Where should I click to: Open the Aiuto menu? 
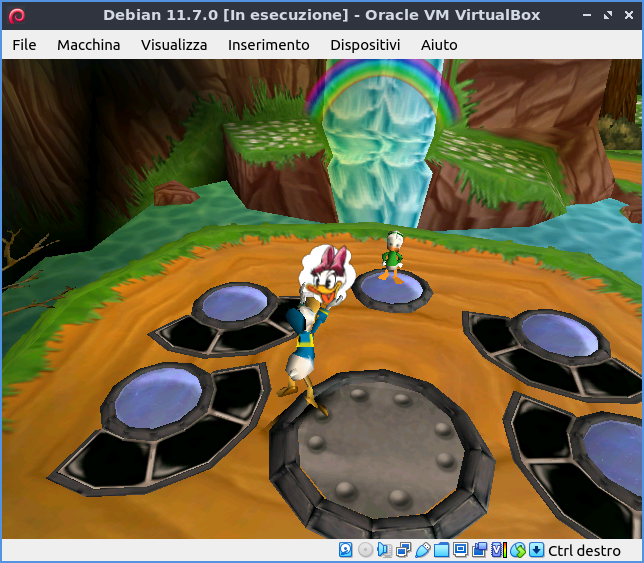439,45
